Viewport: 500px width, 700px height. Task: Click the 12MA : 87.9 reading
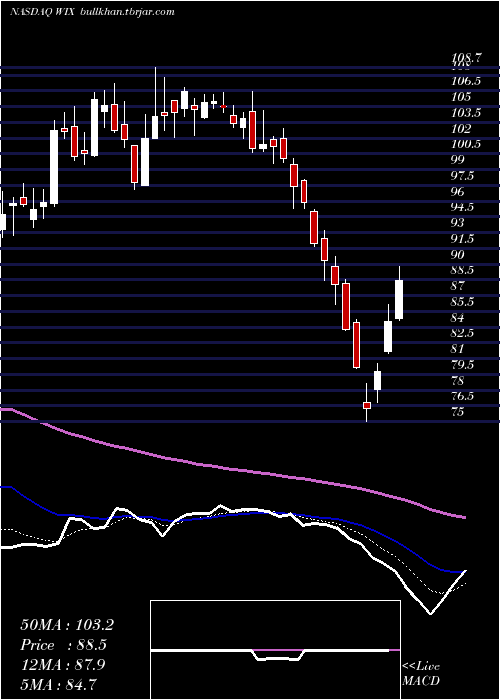[x=63, y=665]
